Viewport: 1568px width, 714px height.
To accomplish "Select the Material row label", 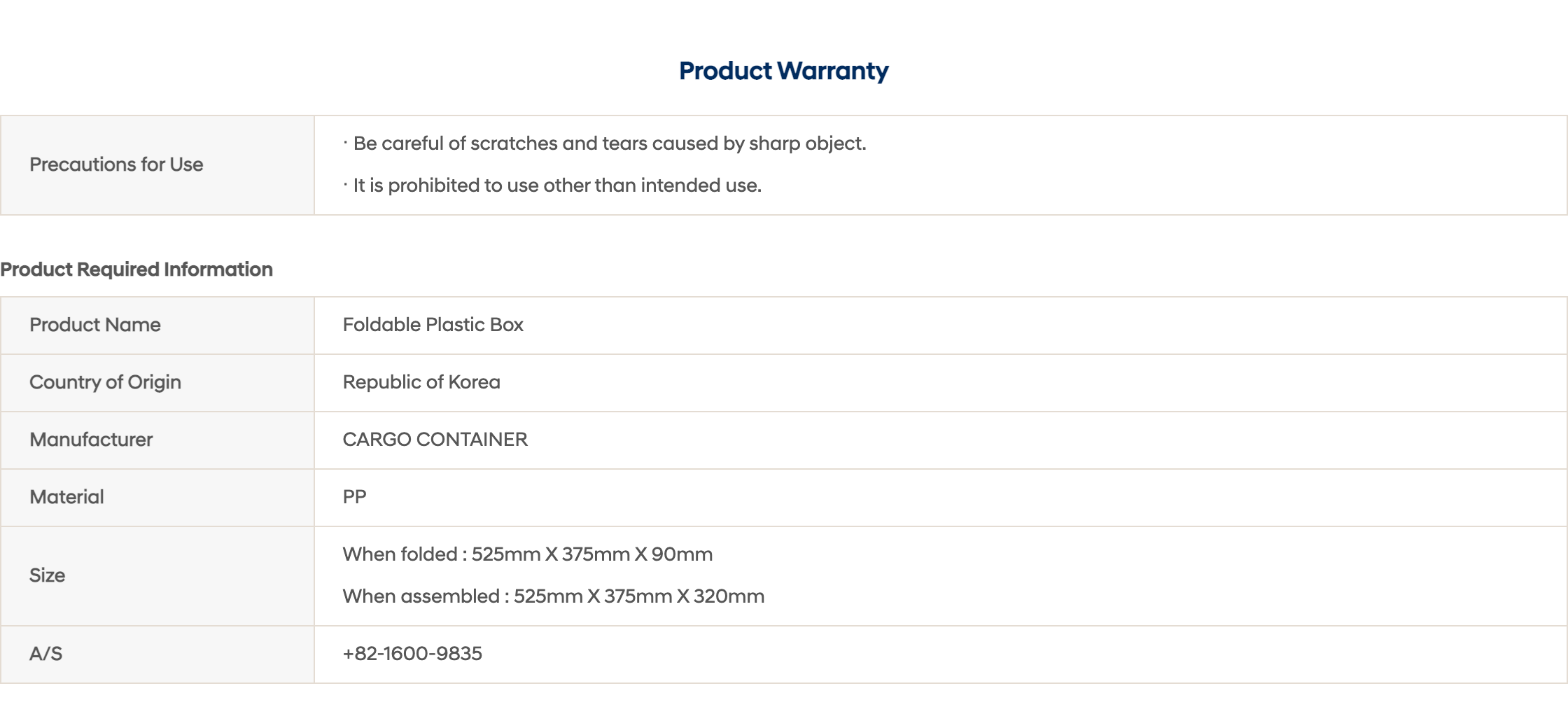I will click(66, 497).
